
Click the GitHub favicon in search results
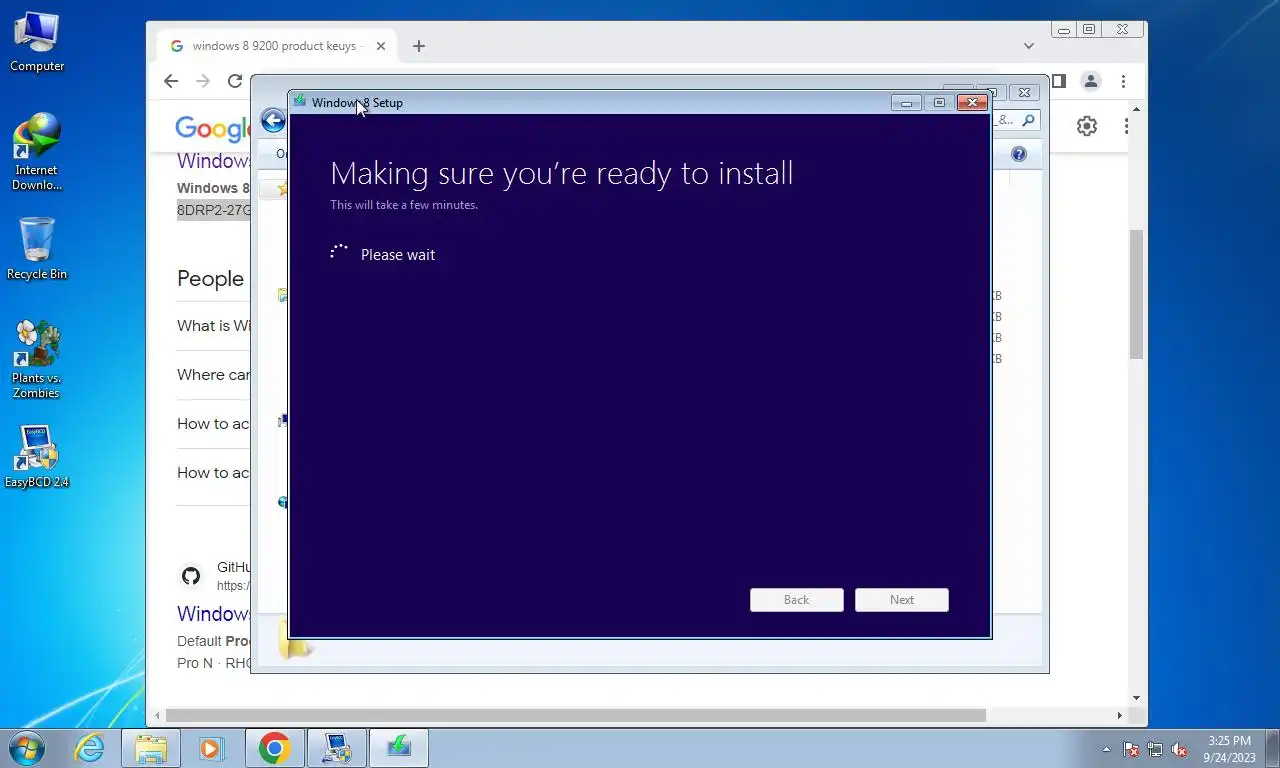[191, 576]
